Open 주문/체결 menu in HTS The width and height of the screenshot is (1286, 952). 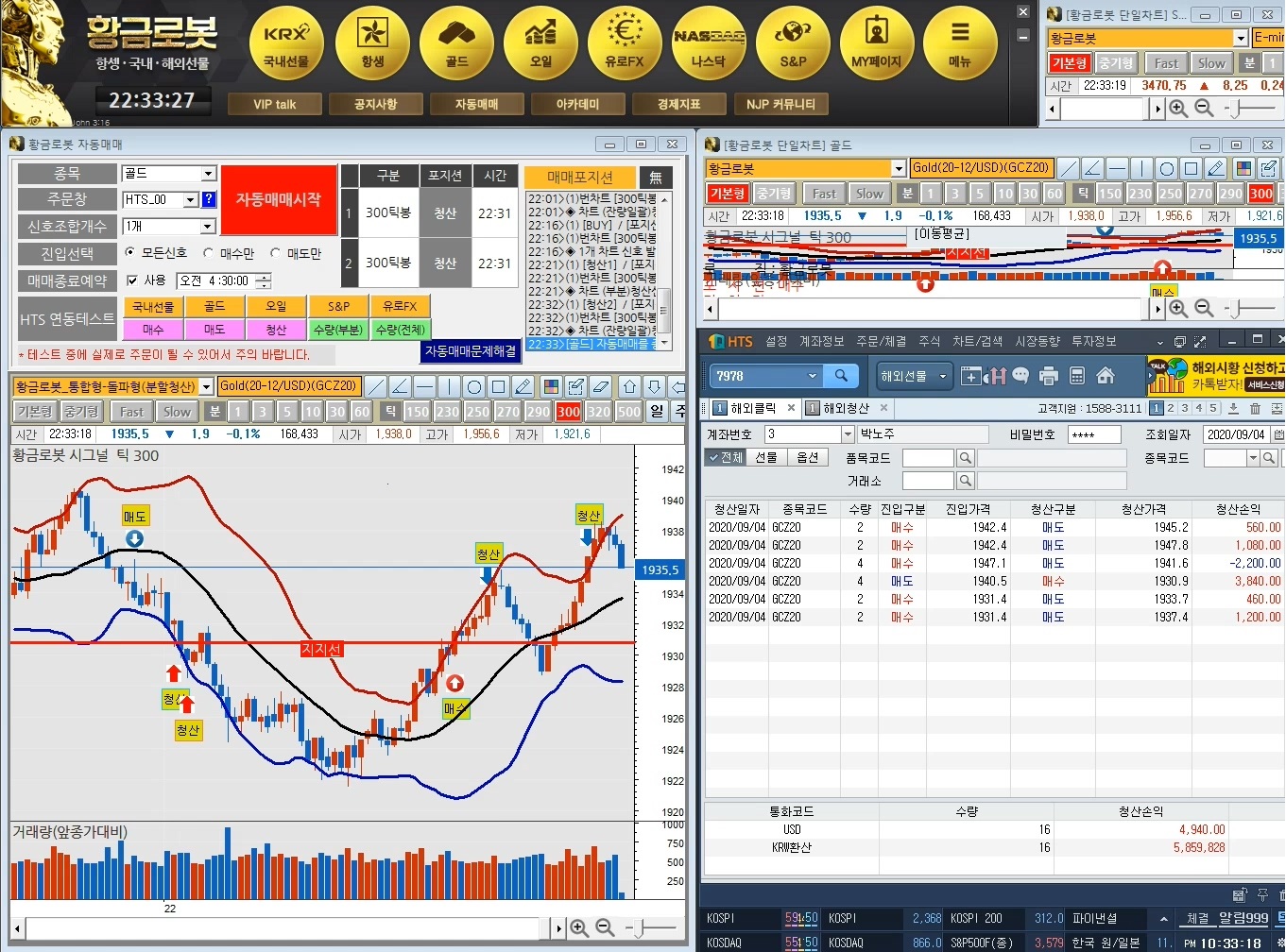pos(881,341)
